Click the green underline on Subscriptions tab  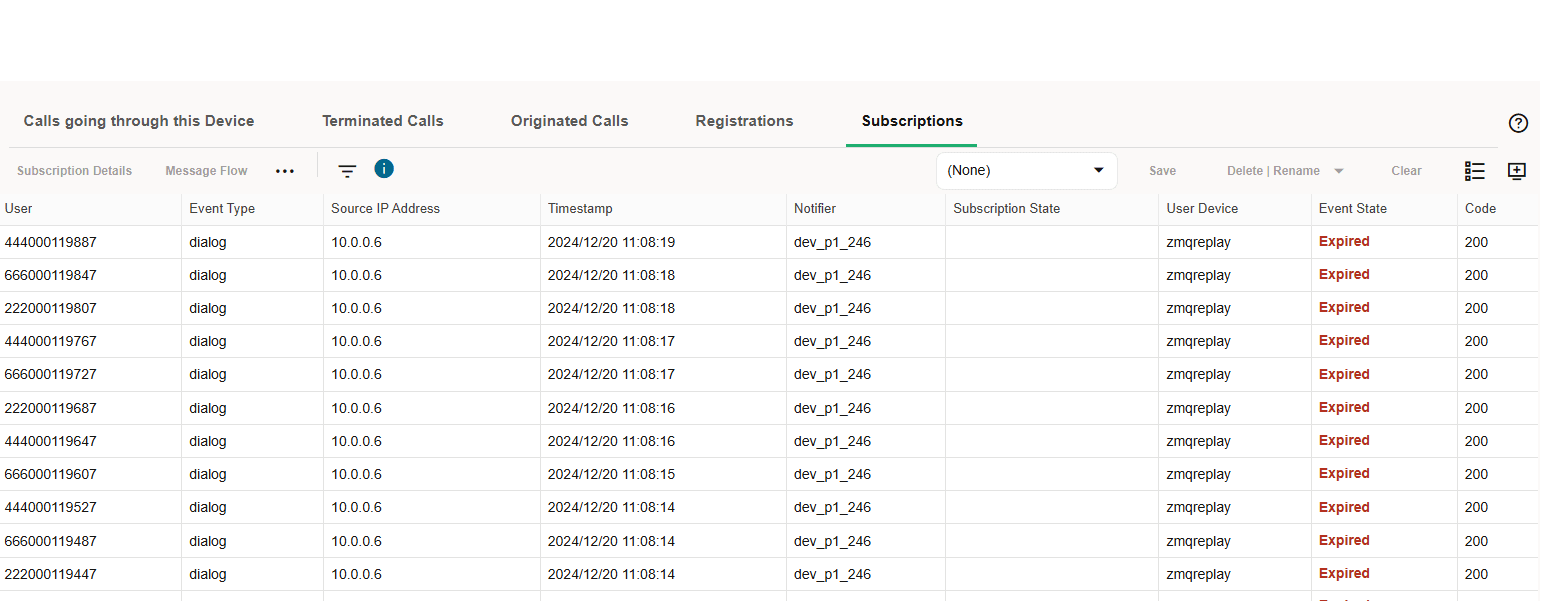(910, 144)
